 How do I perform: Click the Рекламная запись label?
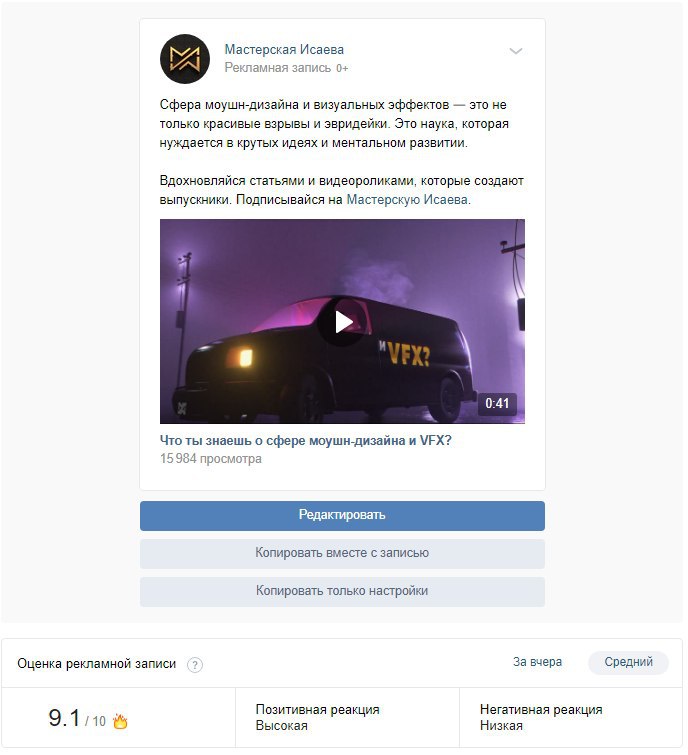click(278, 68)
